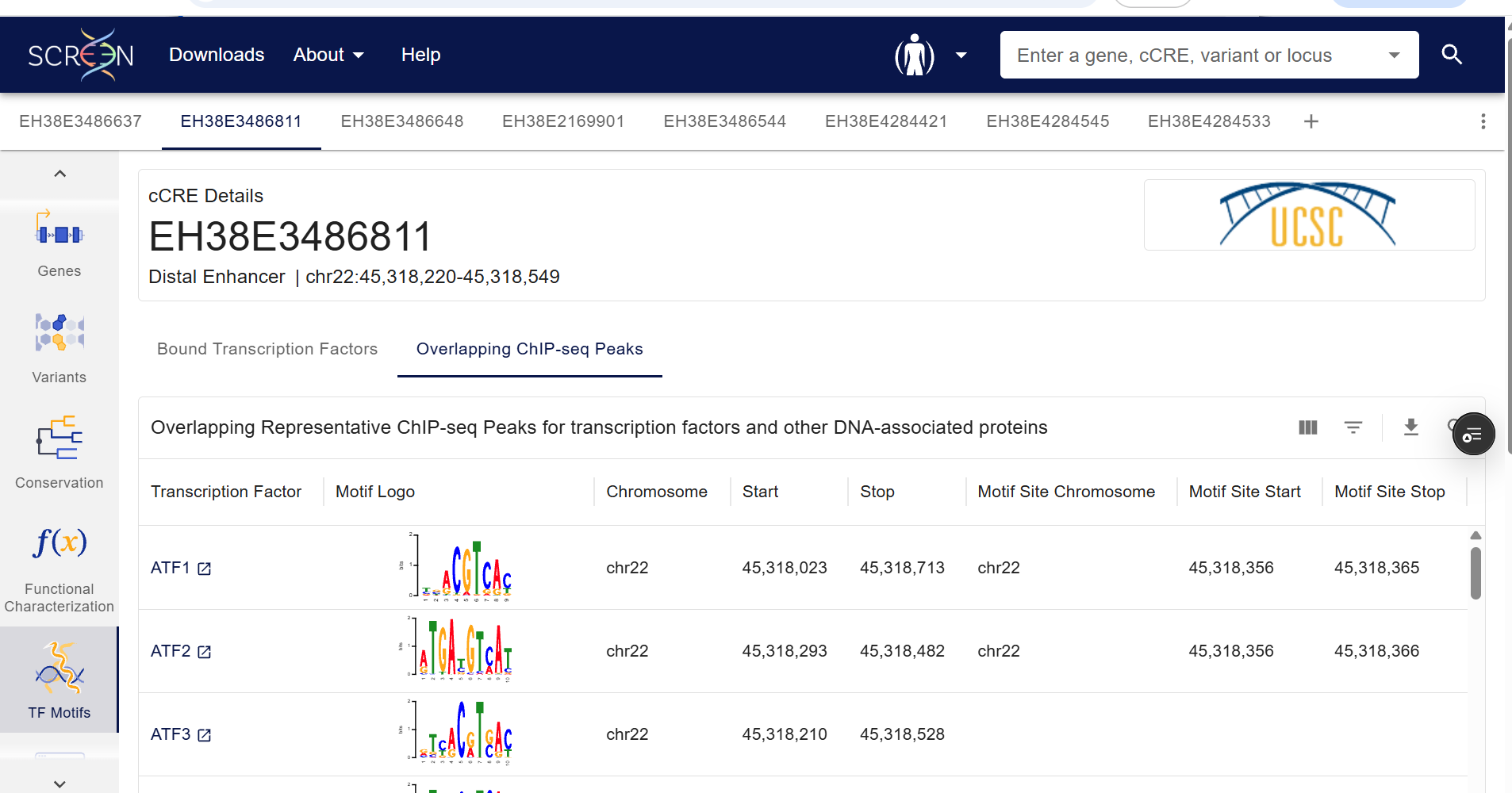Viewport: 1512px width, 793px height.
Task: Select ATF2 motif site stop 45,318,366
Action: click(1376, 651)
